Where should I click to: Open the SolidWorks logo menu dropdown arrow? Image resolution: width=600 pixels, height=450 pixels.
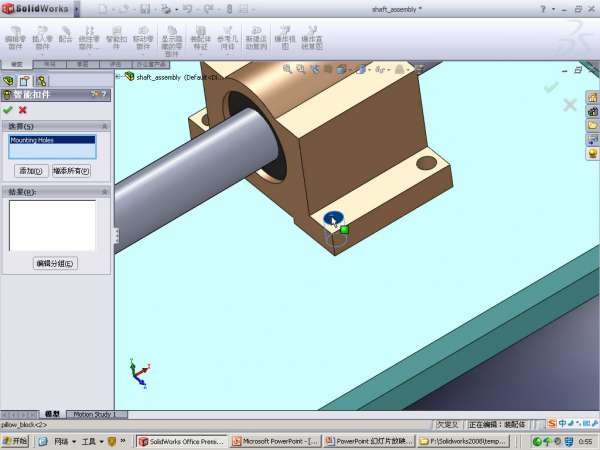[x=78, y=9]
